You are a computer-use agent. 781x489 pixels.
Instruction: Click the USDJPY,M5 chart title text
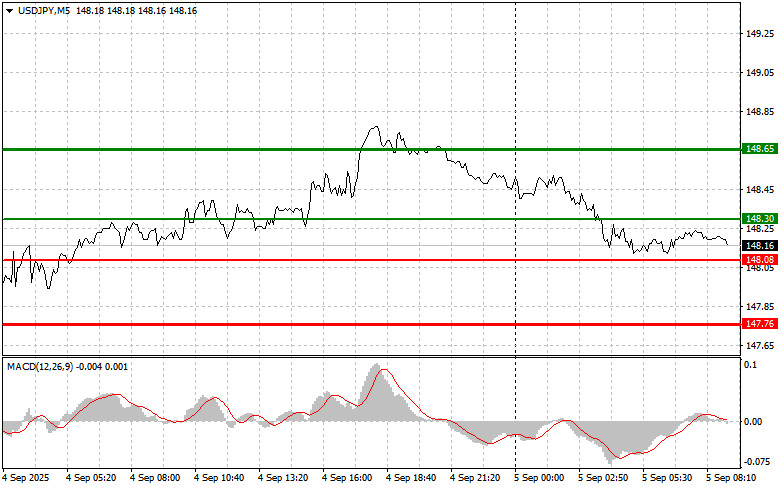click(x=43, y=10)
